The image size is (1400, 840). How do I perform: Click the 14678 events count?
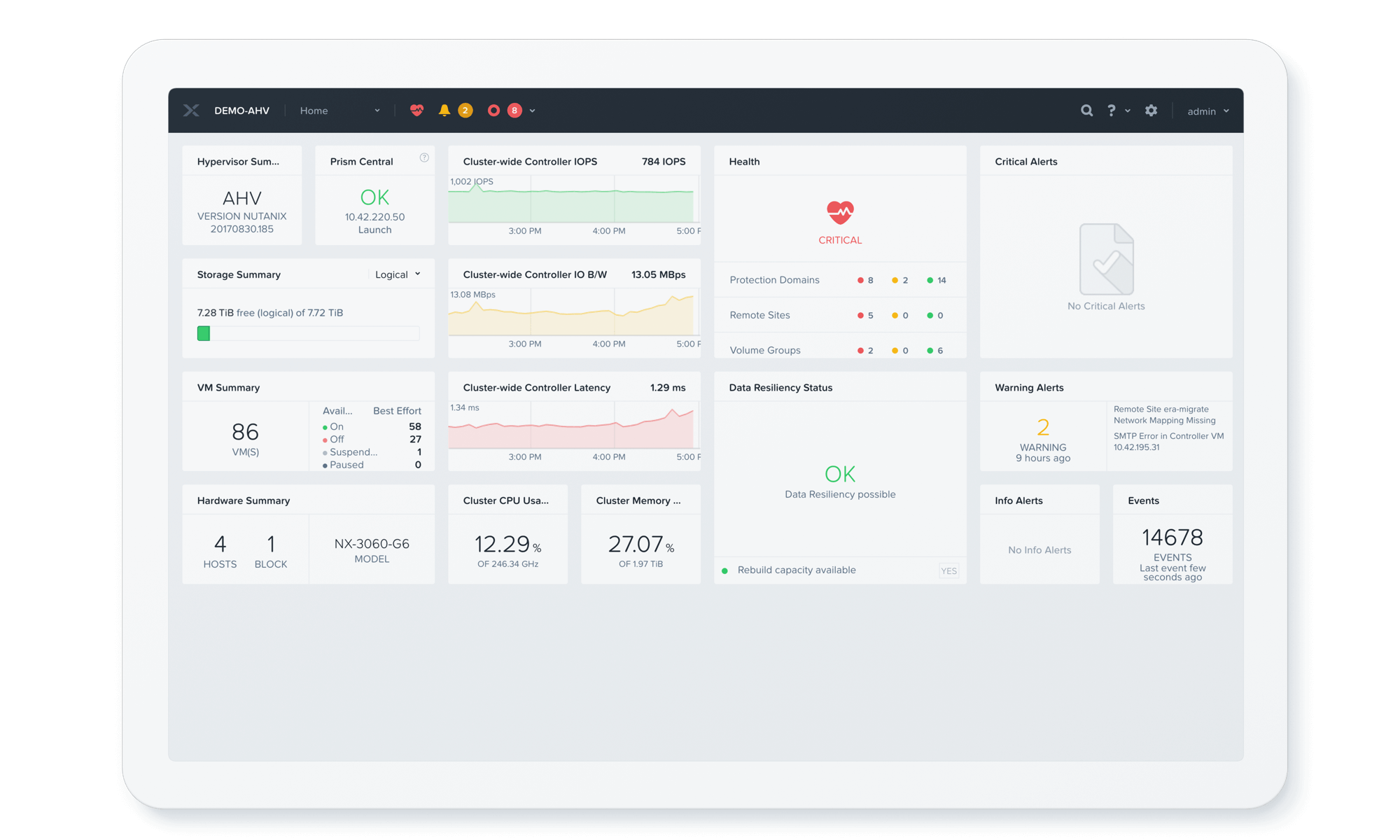(1172, 538)
